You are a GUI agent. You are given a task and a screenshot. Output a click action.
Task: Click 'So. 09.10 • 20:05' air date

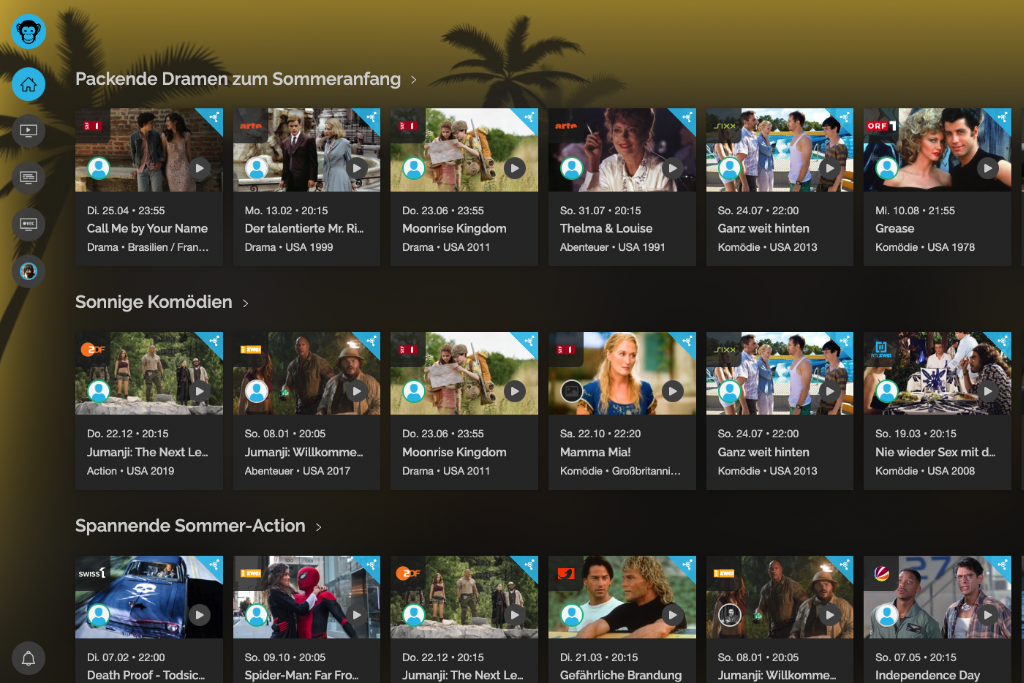click(285, 657)
